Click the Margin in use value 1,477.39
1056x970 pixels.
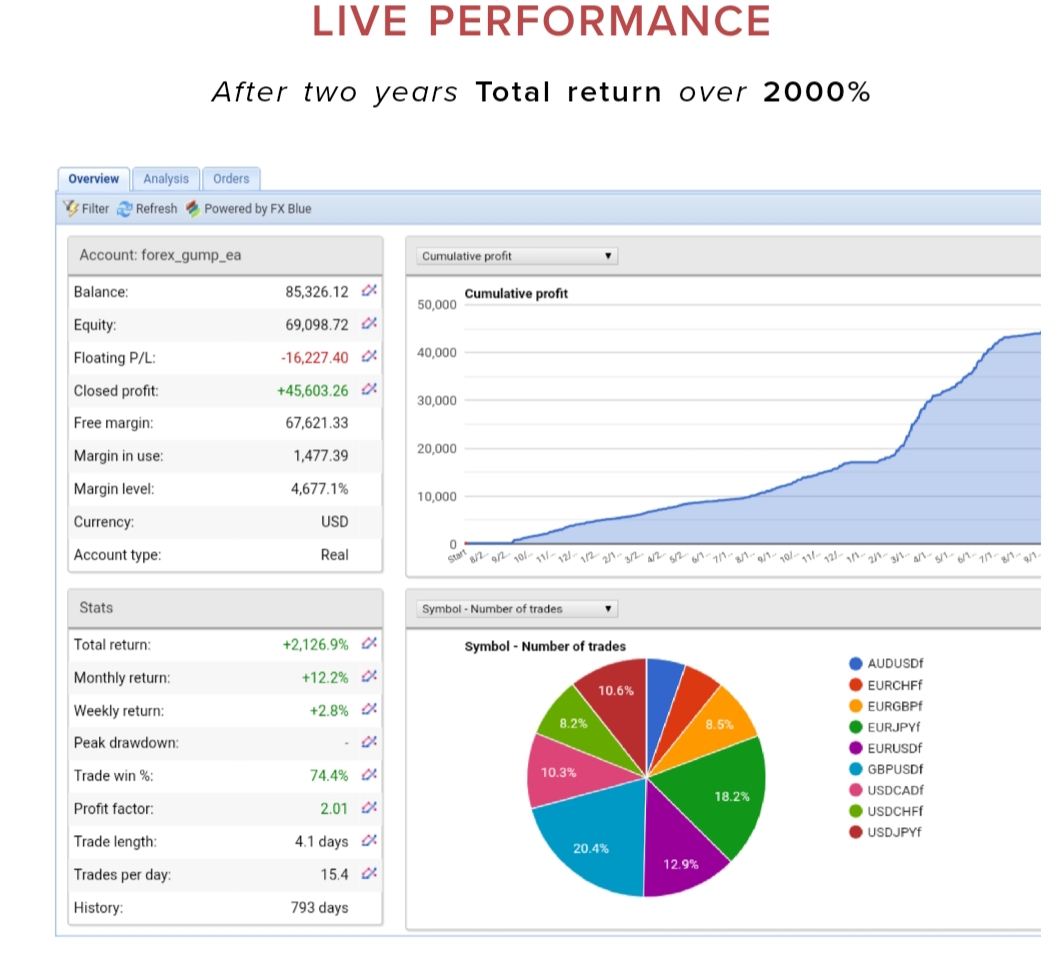click(321, 456)
